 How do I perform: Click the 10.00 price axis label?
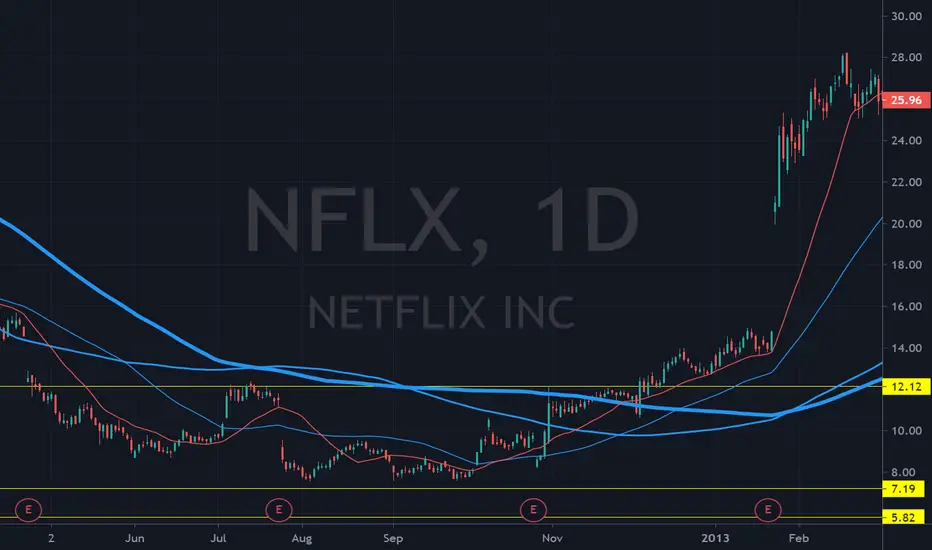(906, 431)
